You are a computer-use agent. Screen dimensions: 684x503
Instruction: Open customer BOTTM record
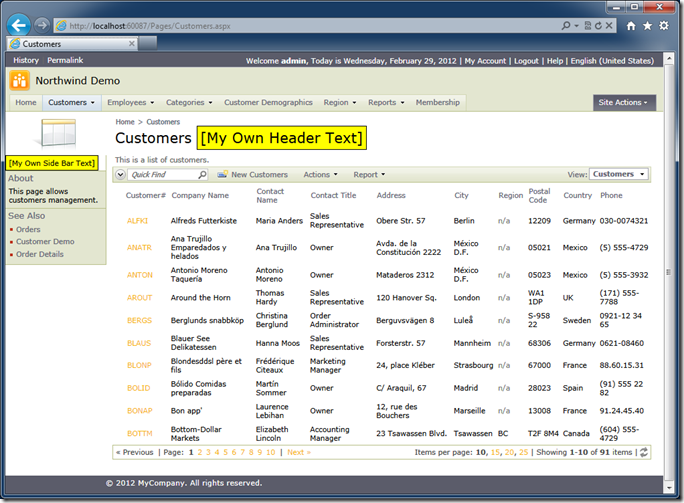pyautogui.click(x=140, y=434)
